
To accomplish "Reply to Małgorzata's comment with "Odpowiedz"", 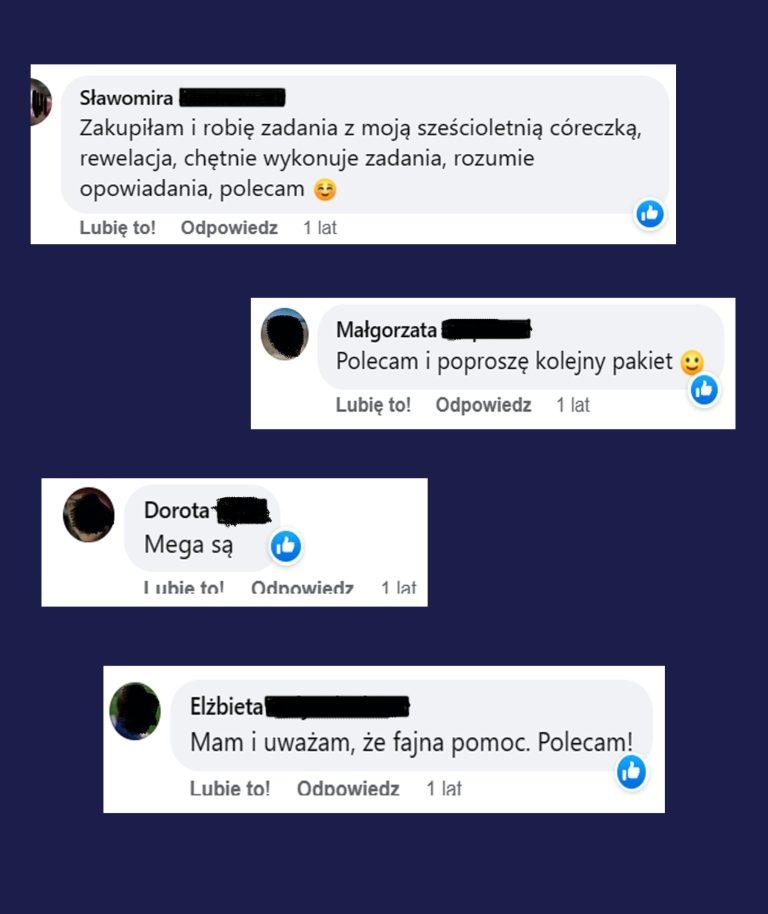I will [483, 405].
